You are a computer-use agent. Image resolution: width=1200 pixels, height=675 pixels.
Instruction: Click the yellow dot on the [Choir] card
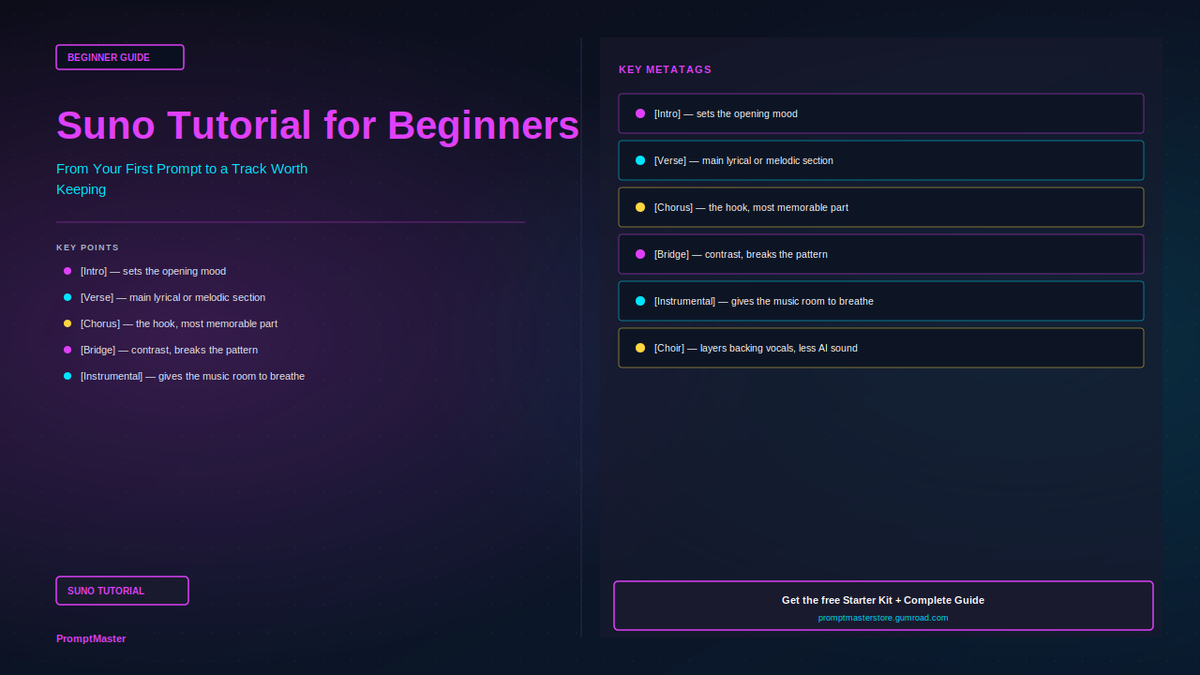640,348
